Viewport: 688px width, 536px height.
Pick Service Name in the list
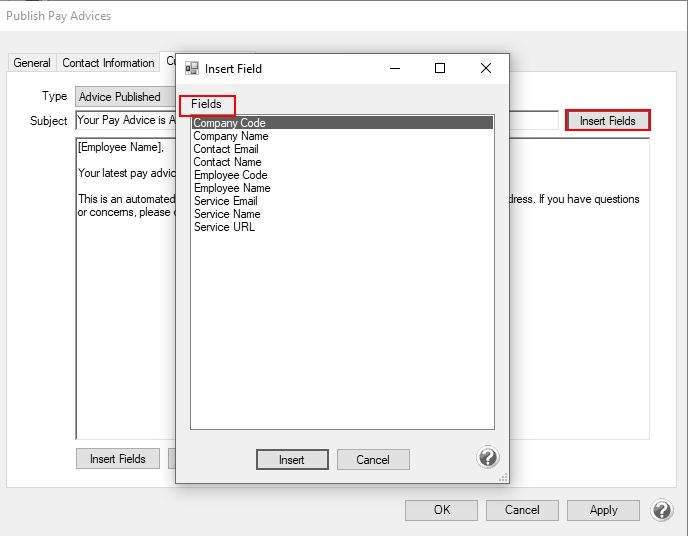226,214
